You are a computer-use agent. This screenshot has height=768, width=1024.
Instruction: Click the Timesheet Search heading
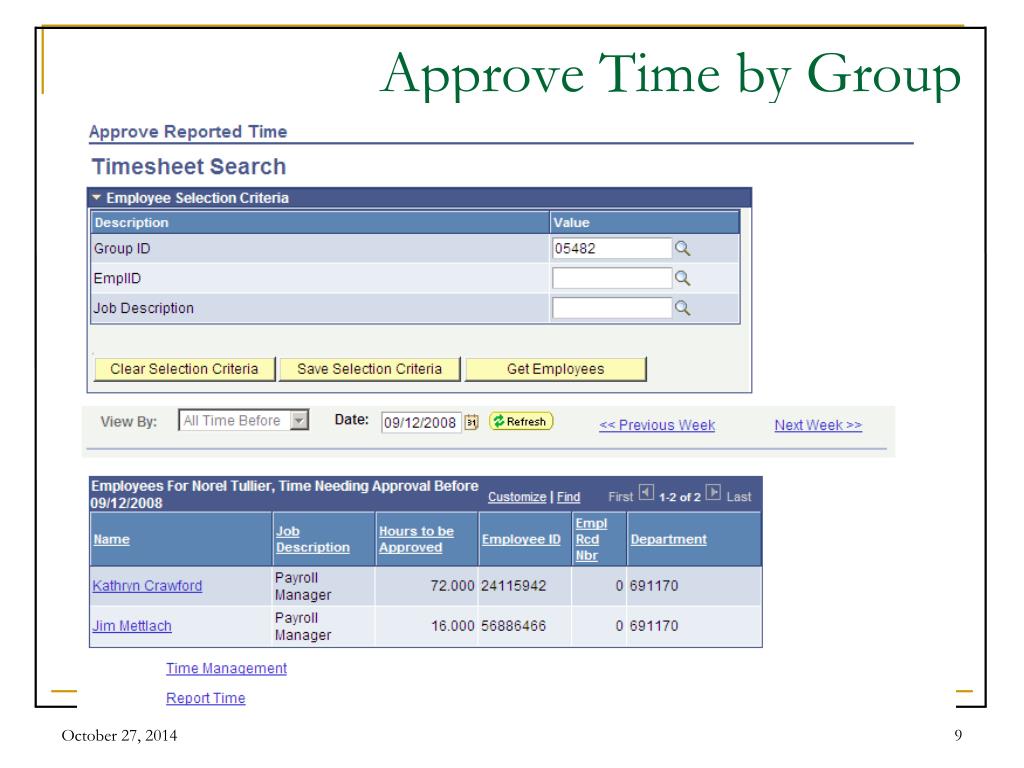pyautogui.click(x=189, y=167)
